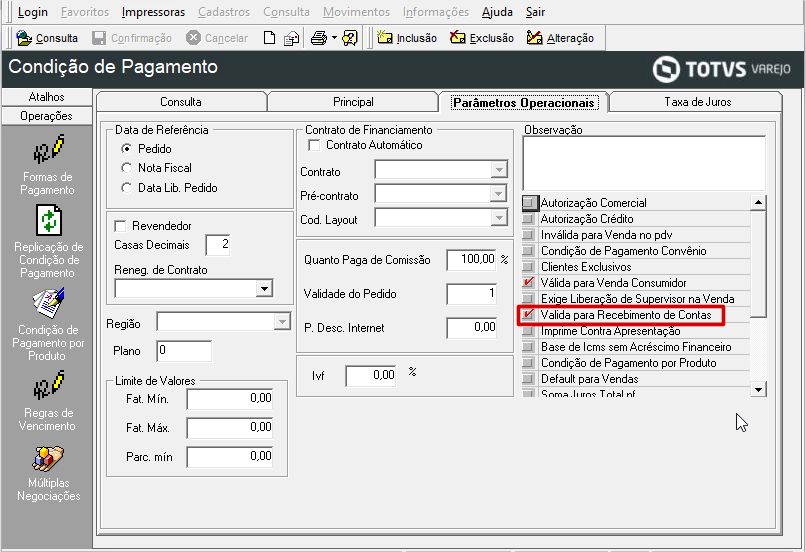Open the Região dropdown
The height and width of the screenshot is (552, 806).
(x=282, y=322)
